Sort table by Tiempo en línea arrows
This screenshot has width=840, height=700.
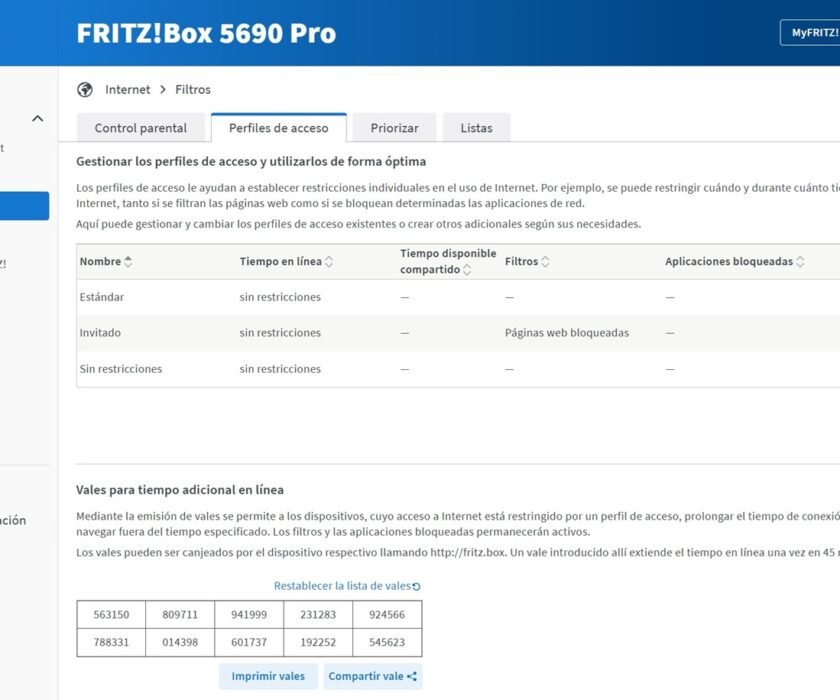(329, 262)
